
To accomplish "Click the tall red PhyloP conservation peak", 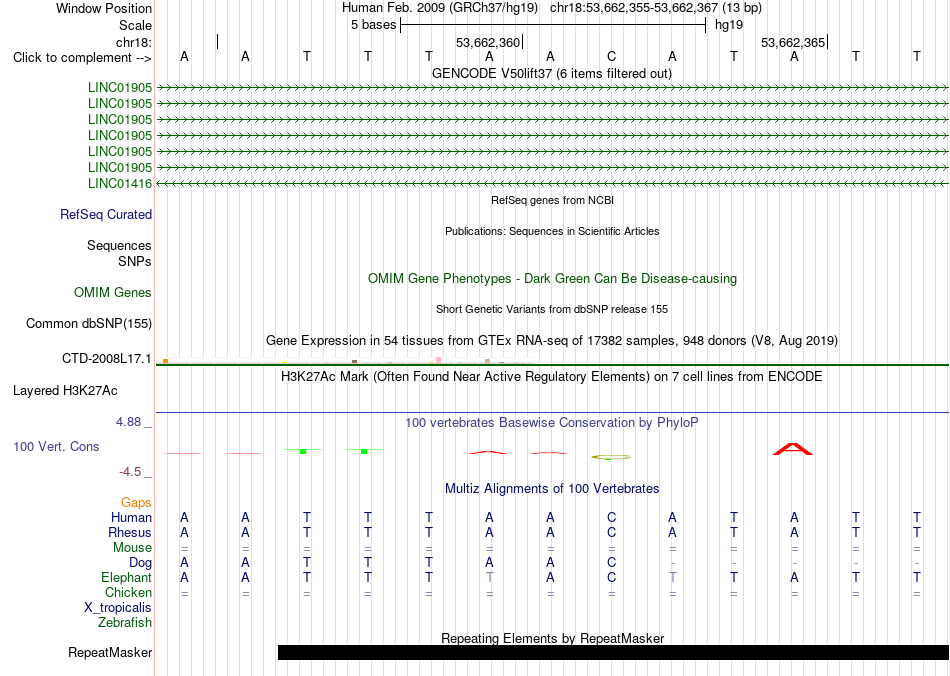I will pos(793,449).
